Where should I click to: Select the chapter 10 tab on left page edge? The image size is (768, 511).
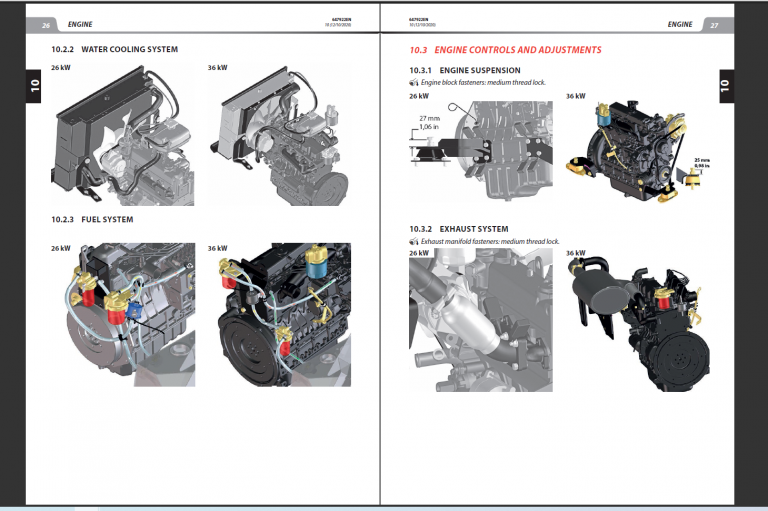pyautogui.click(x=34, y=86)
